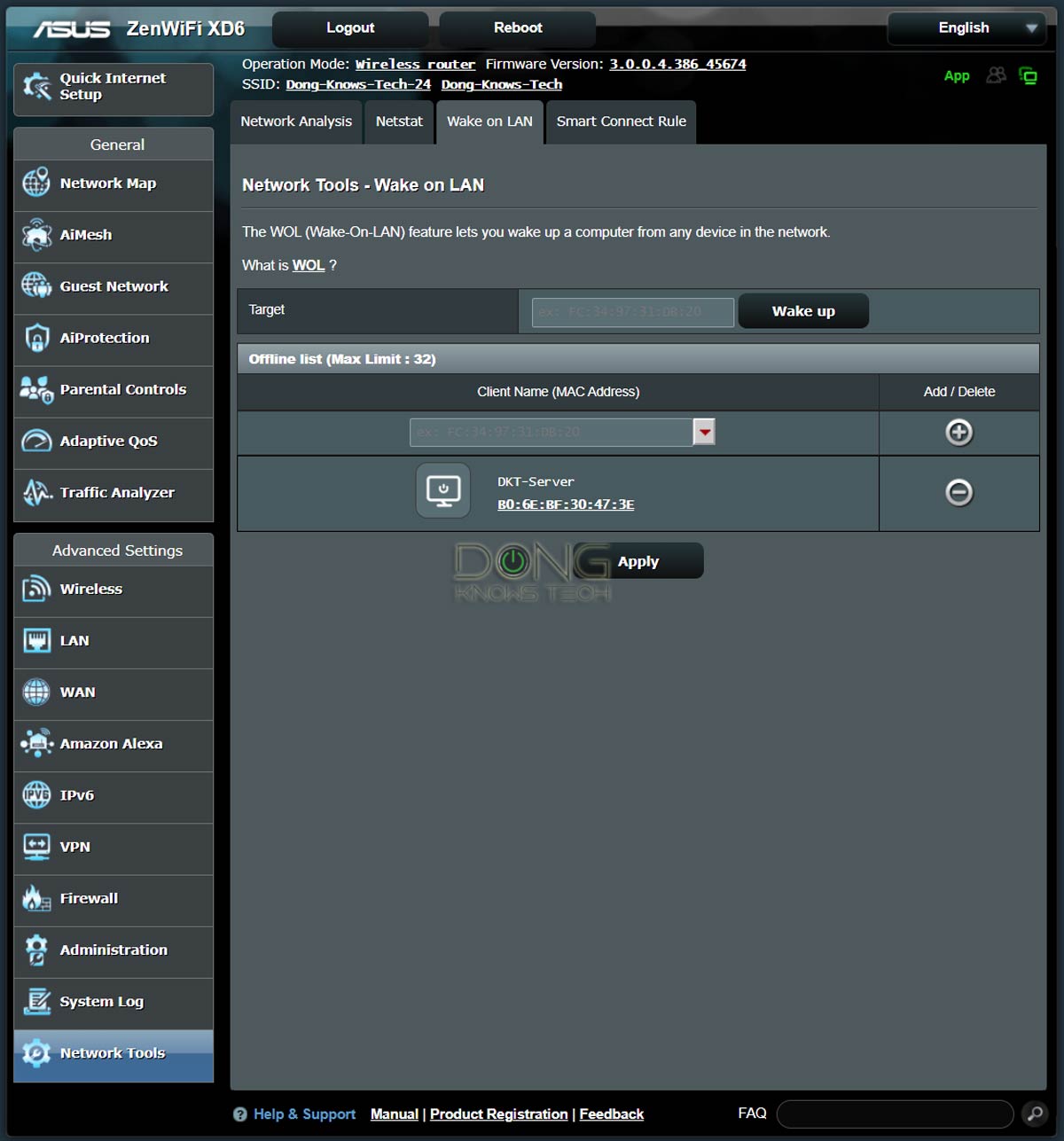Click the LAN port icon
1064x1141 pixels.
tap(36, 640)
